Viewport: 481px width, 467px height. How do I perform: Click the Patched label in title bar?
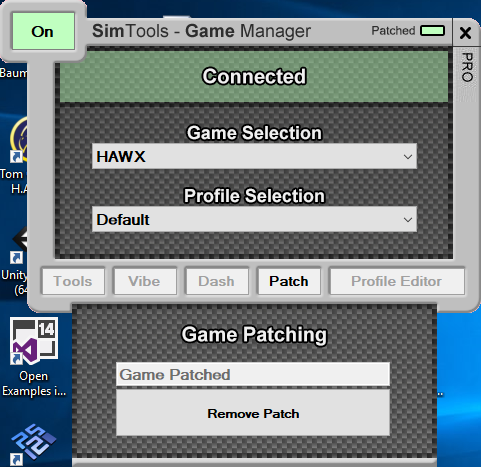393,31
